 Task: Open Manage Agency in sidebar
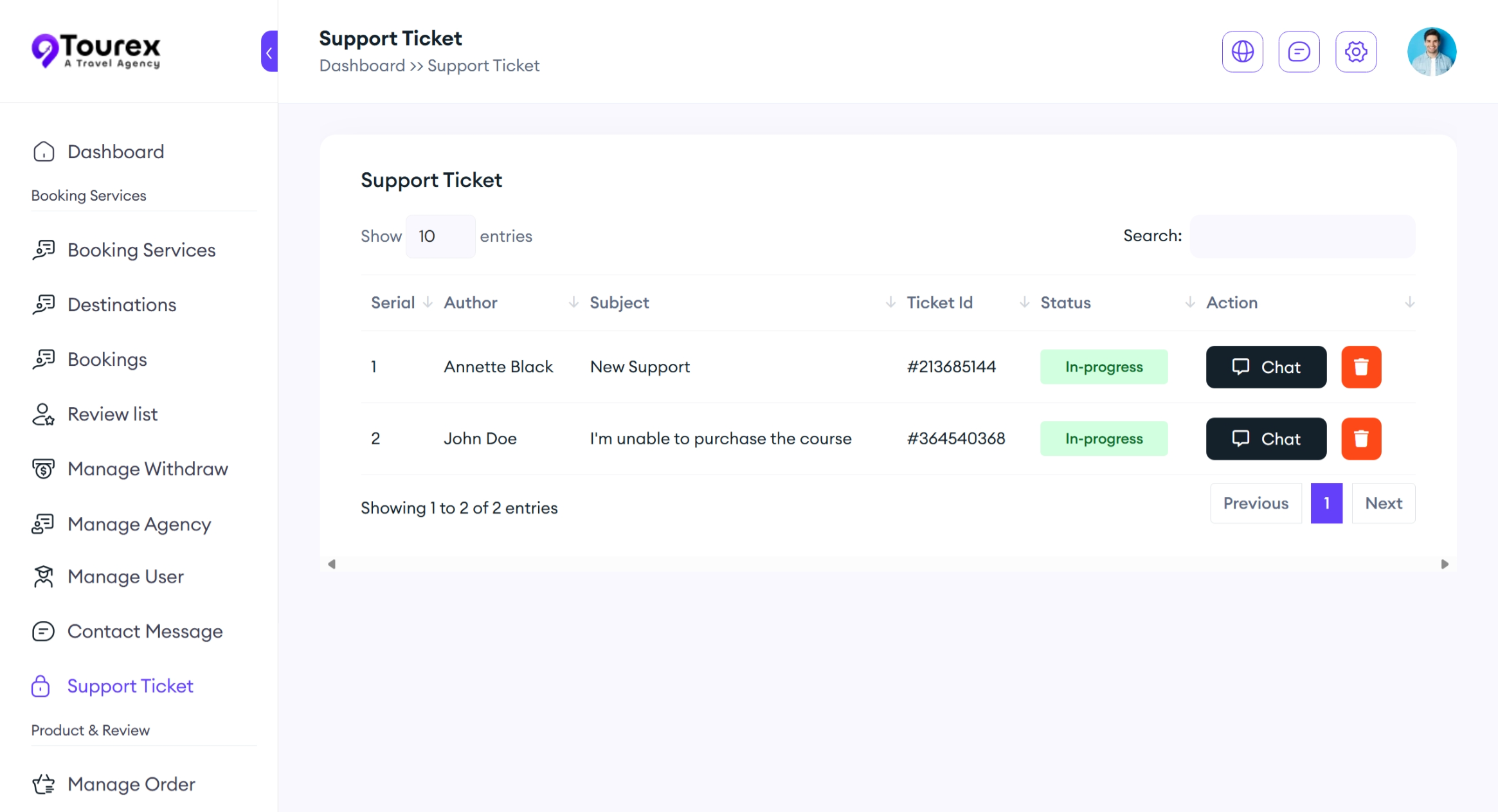click(139, 524)
